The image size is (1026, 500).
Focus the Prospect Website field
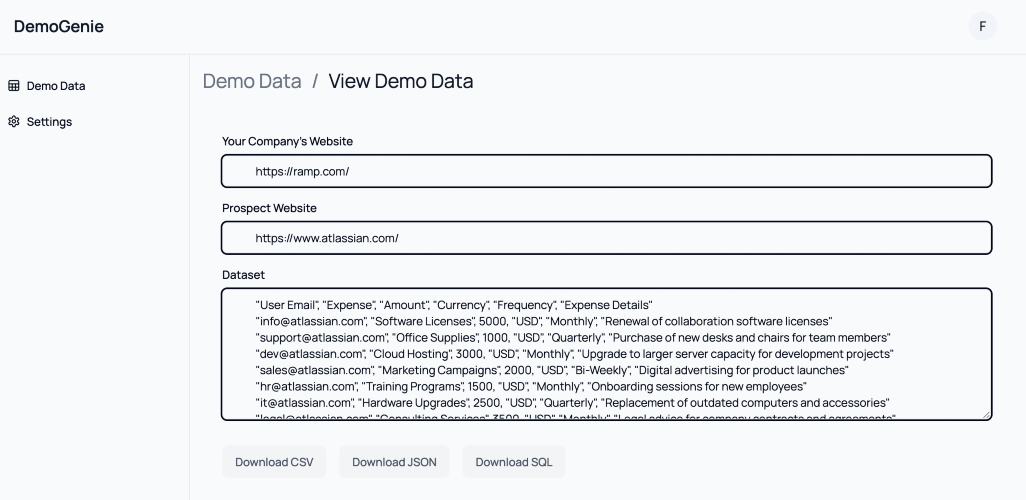pyautogui.click(x=607, y=238)
